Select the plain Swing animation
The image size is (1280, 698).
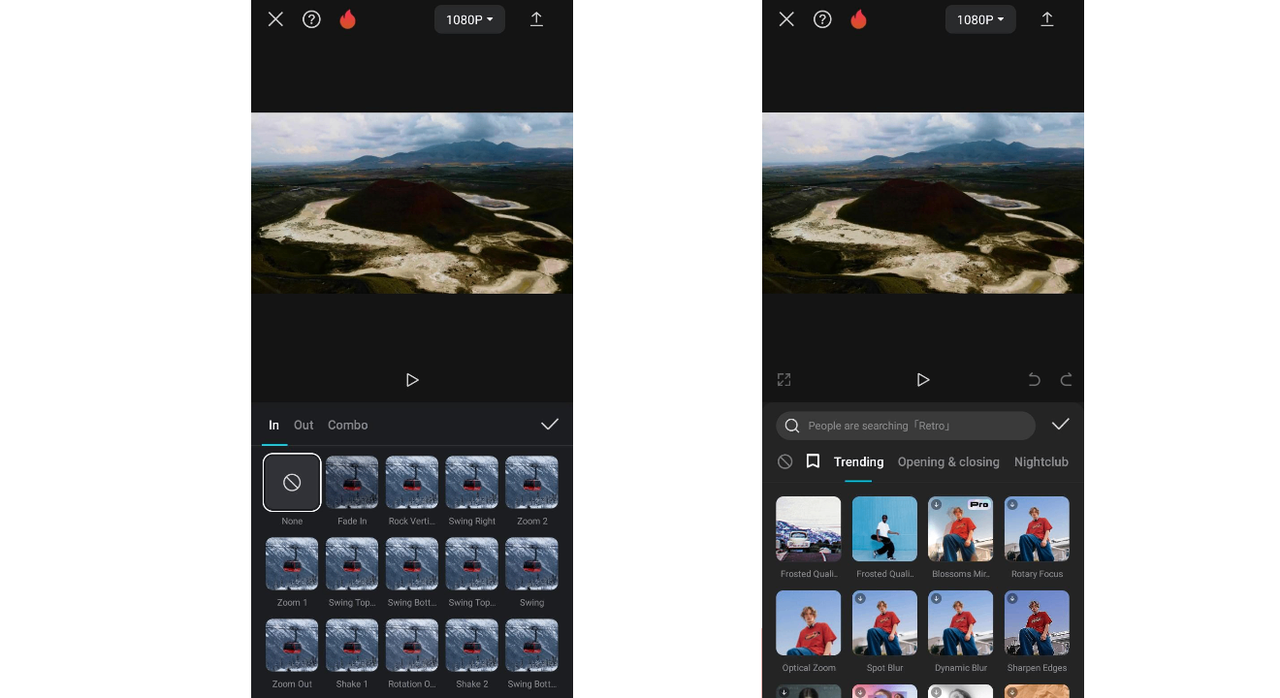click(532, 563)
